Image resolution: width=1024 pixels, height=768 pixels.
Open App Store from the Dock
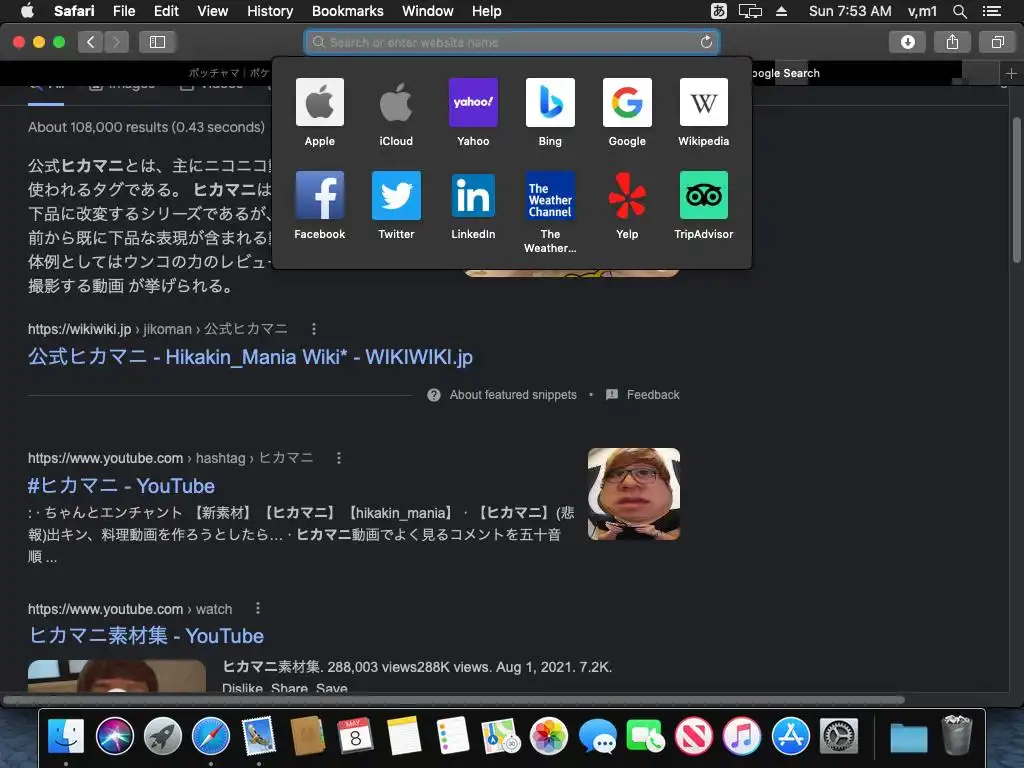click(x=790, y=736)
